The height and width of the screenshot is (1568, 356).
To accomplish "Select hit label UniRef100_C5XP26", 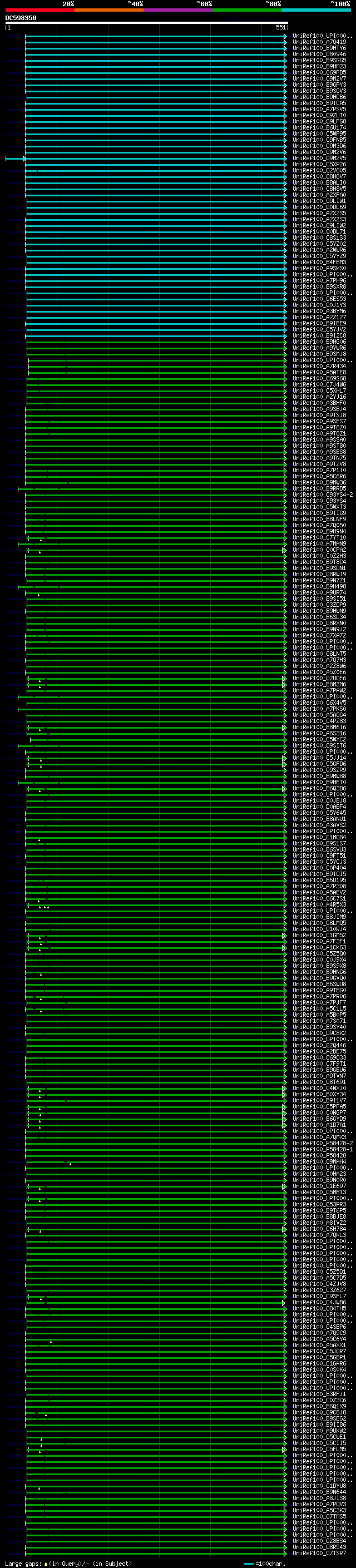I will click(x=319, y=164).
